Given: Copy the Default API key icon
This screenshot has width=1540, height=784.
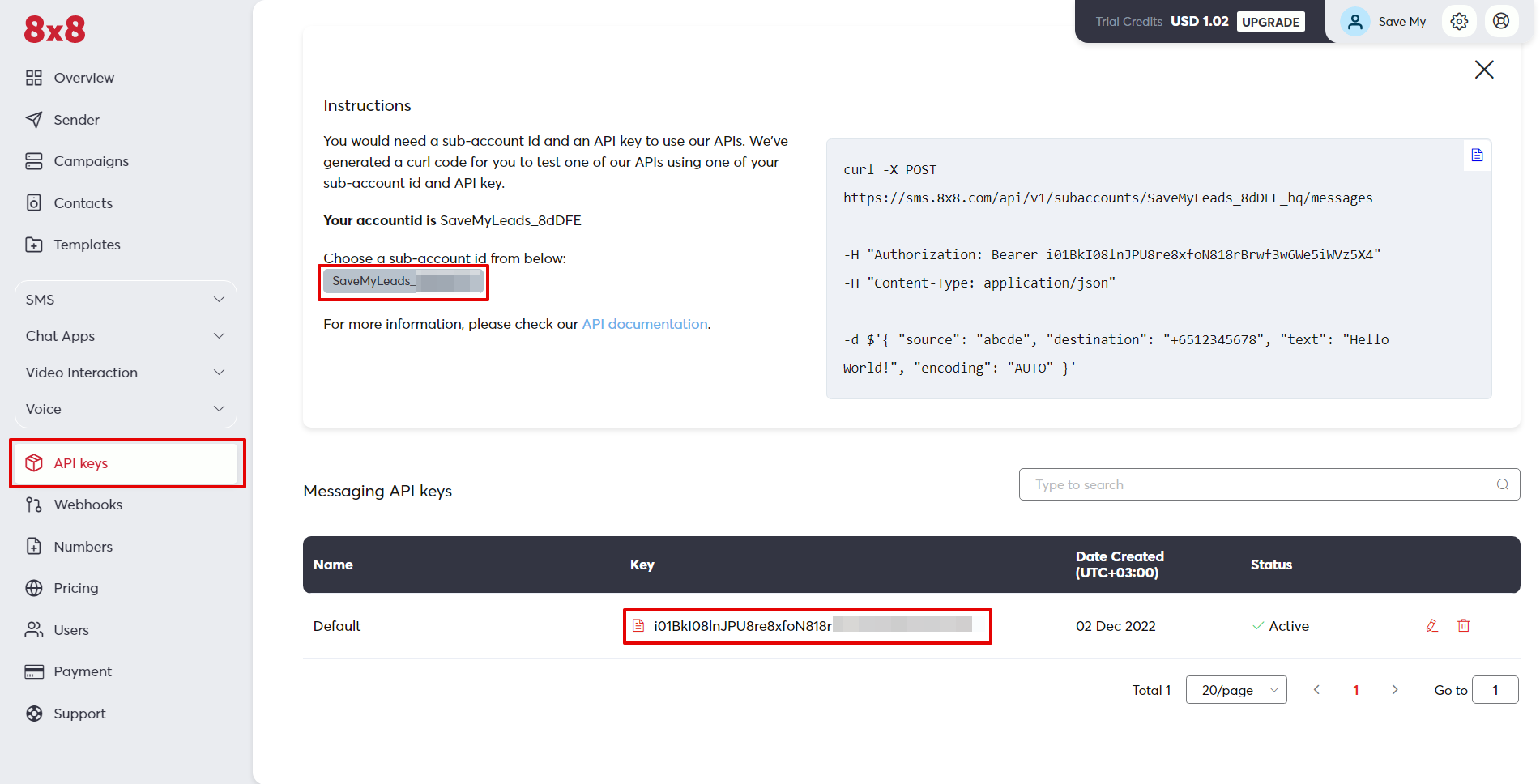Looking at the screenshot, I should 638,626.
